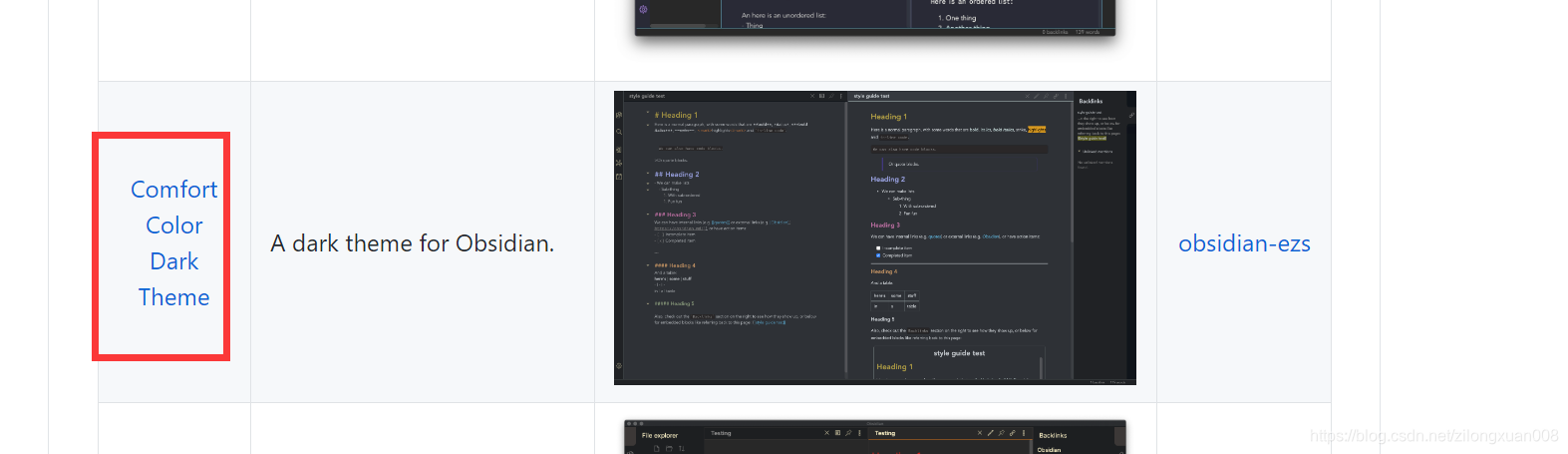Image resolution: width=1568 pixels, height=454 pixels.
Task: Select the description 'A dark theme for Obsidian.'
Action: 413,243
